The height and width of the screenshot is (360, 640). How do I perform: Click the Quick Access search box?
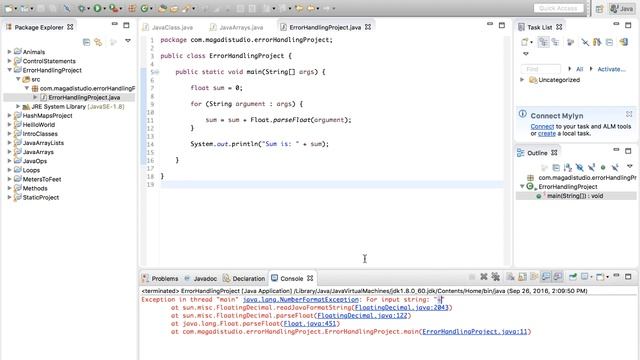(558, 8)
